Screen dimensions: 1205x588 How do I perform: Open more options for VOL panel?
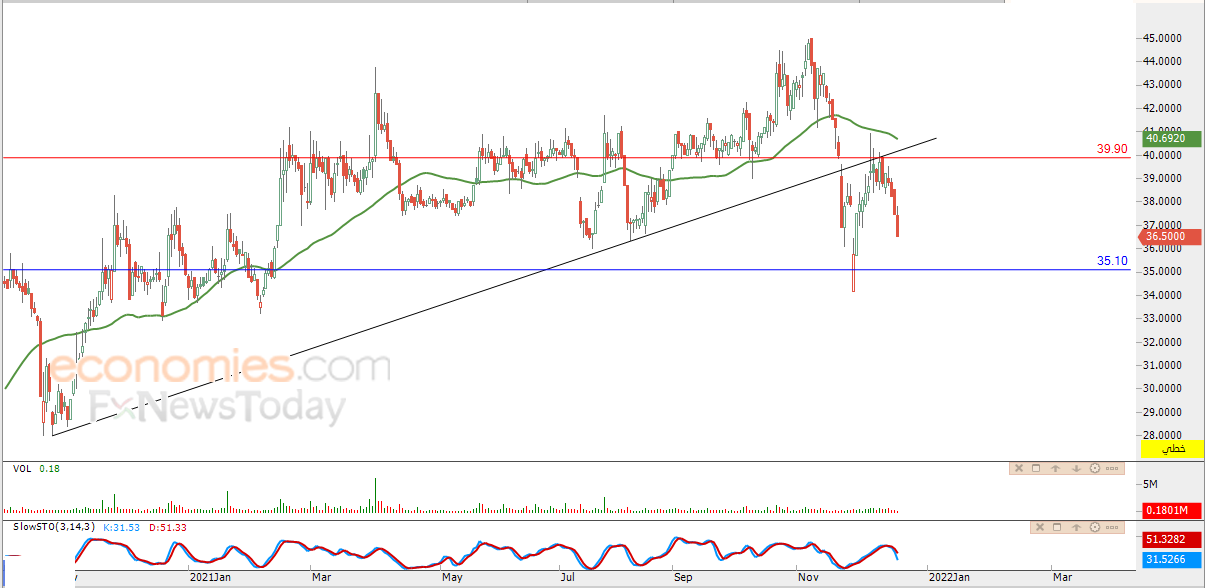click(x=1112, y=468)
